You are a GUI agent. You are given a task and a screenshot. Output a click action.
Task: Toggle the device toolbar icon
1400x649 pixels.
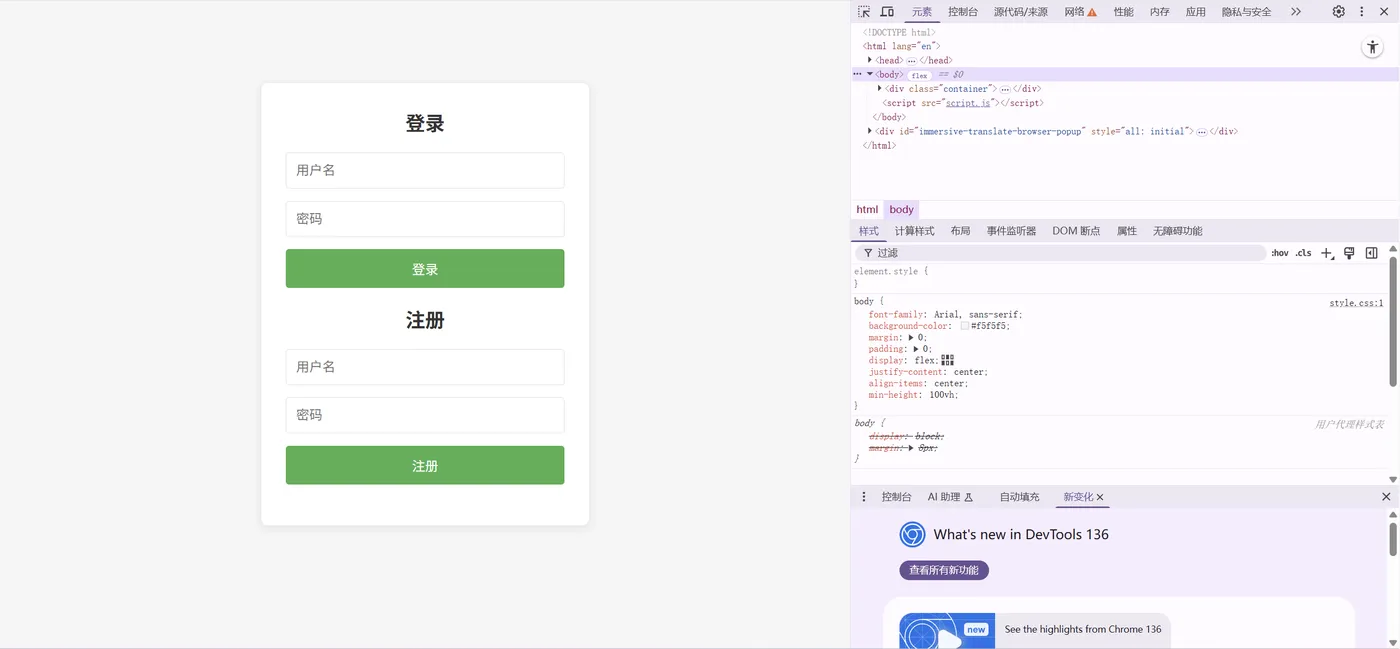[x=887, y=12]
